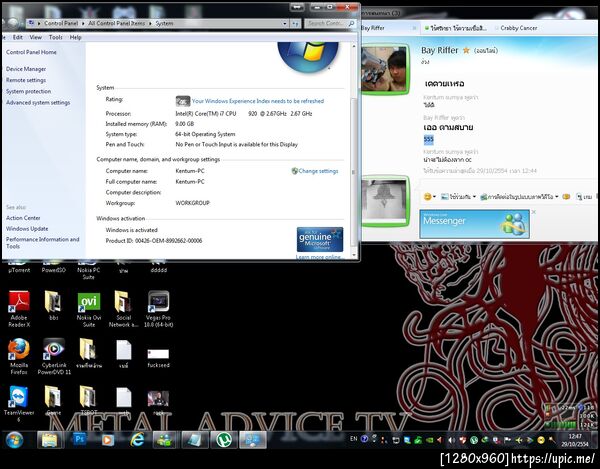600x469 pixels.
Task: Open Advanced system settings
Action: (38, 102)
